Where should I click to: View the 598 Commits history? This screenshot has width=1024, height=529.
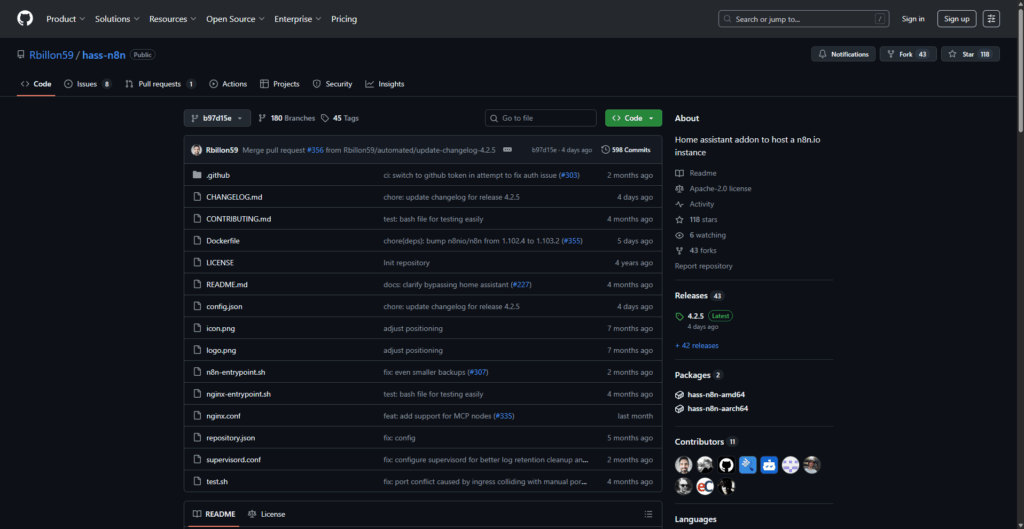click(x=626, y=150)
